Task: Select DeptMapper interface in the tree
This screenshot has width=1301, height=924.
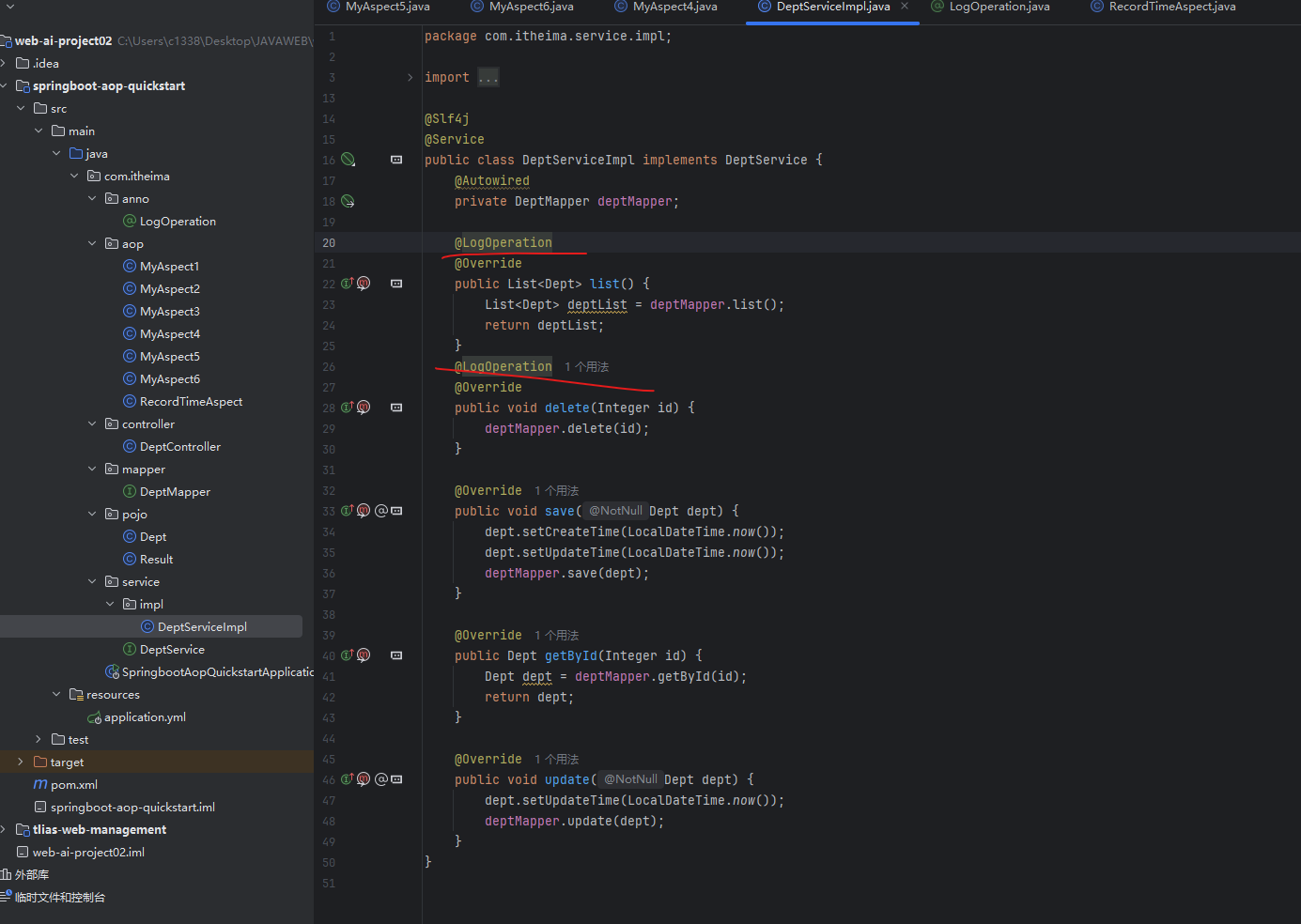Action: [x=166, y=492]
